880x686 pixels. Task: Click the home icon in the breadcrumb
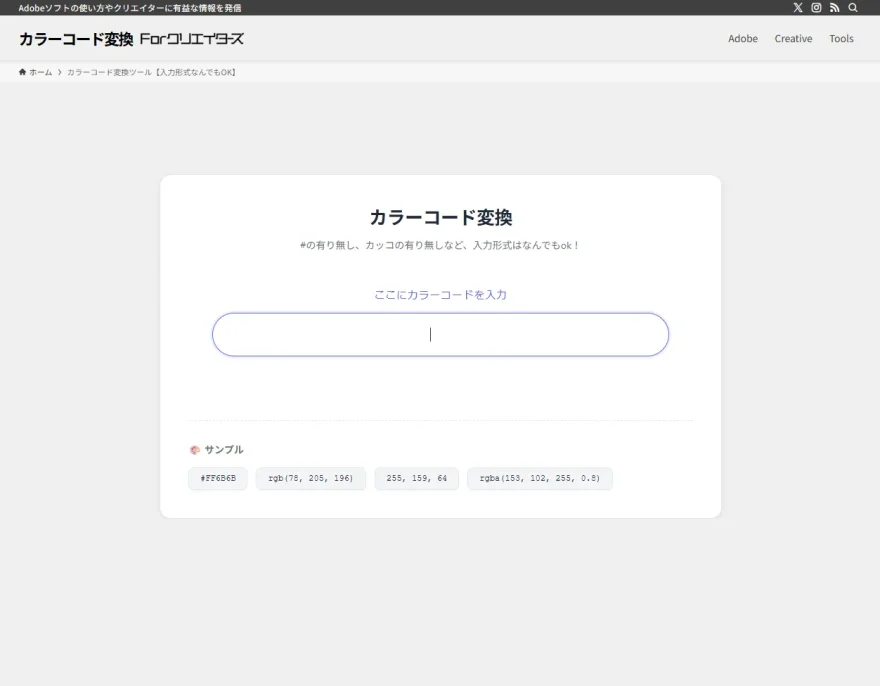pyautogui.click(x=22, y=71)
